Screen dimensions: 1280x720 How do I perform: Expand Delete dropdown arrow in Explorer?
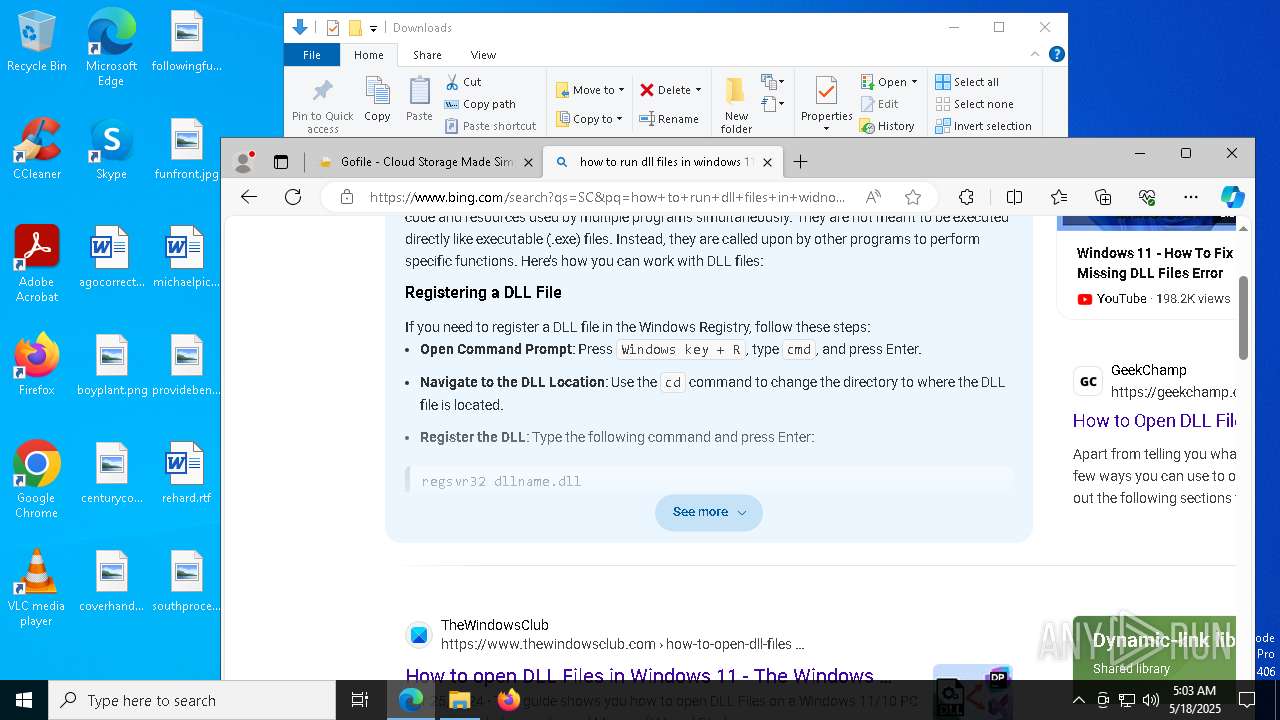pyautogui.click(x=698, y=90)
